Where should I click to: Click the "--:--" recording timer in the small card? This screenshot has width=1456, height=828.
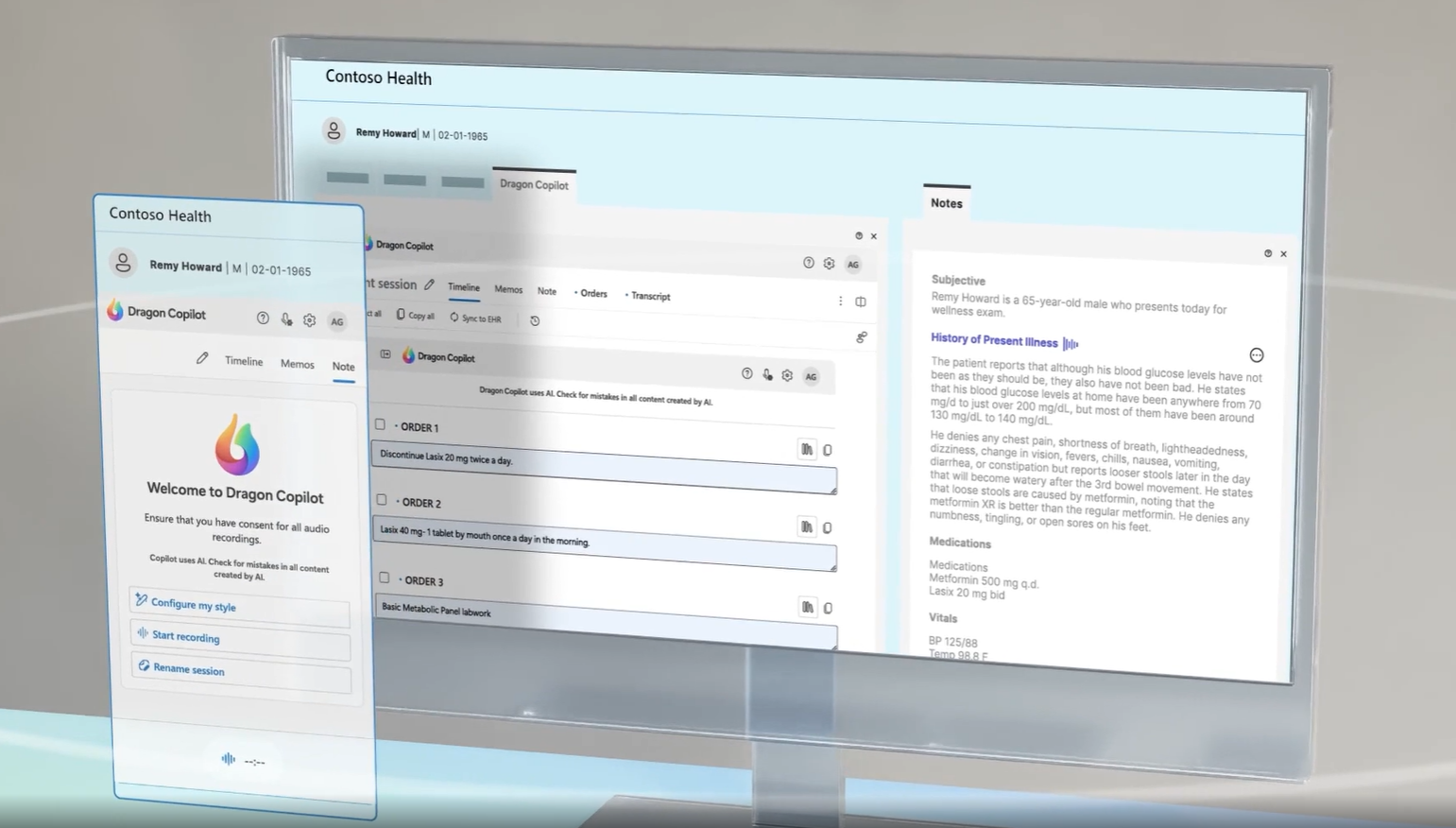tap(255, 761)
